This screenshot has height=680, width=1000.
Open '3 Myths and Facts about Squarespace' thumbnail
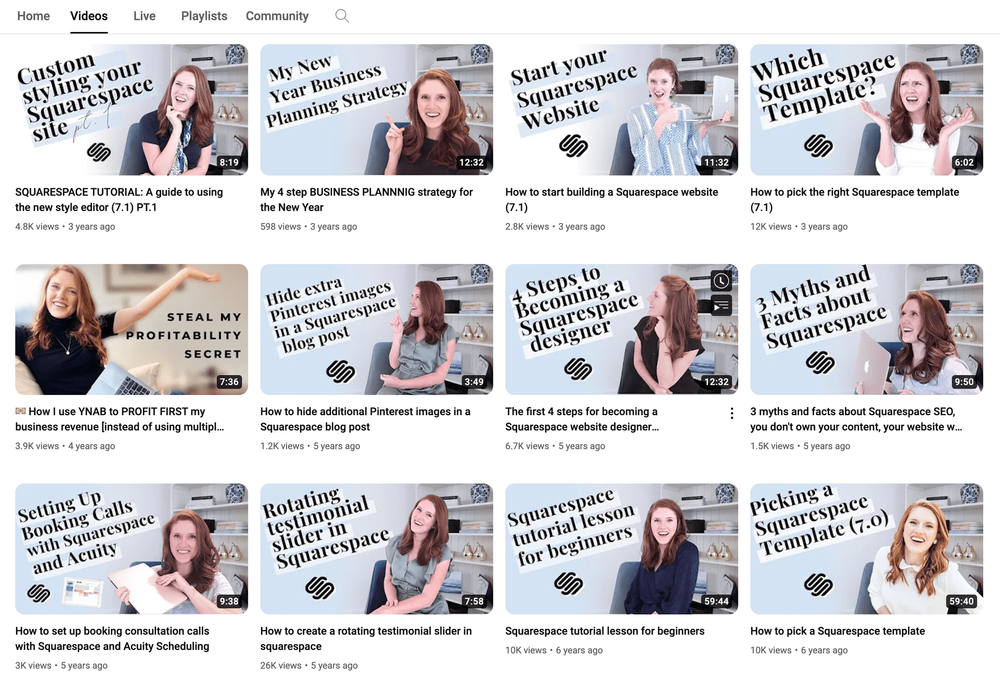click(866, 329)
